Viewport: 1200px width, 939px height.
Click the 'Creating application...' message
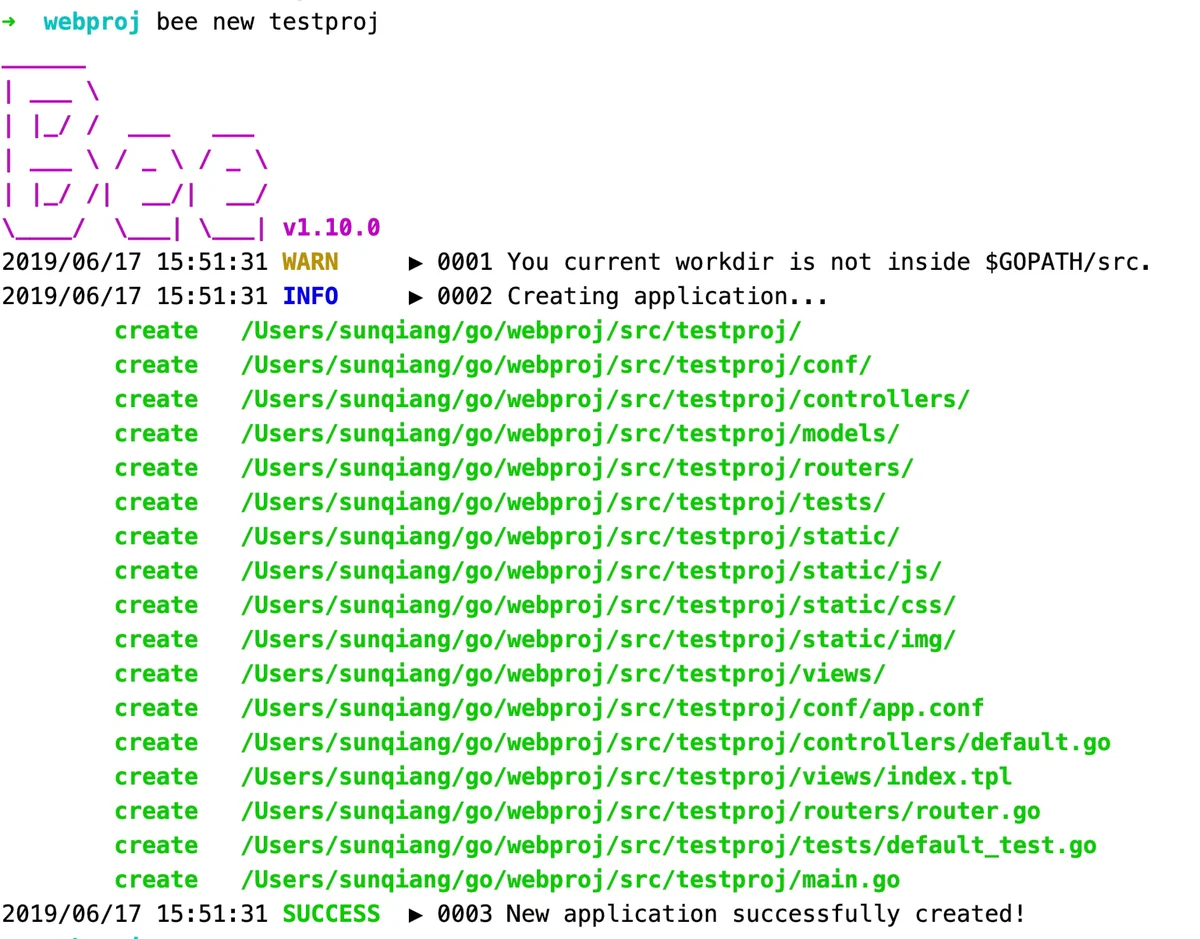(667, 296)
